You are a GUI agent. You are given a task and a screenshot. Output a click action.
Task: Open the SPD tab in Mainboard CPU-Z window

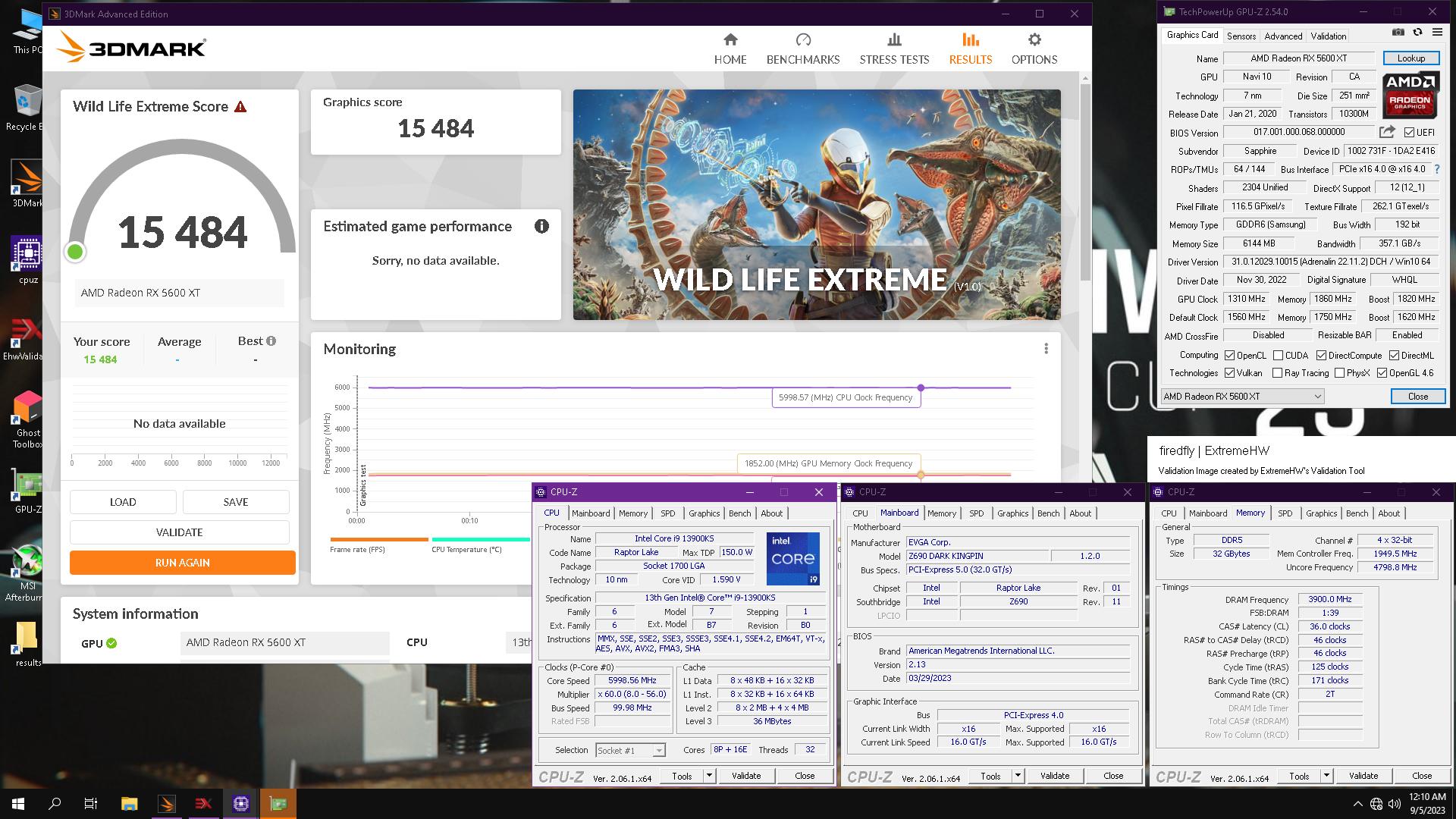[x=976, y=513]
